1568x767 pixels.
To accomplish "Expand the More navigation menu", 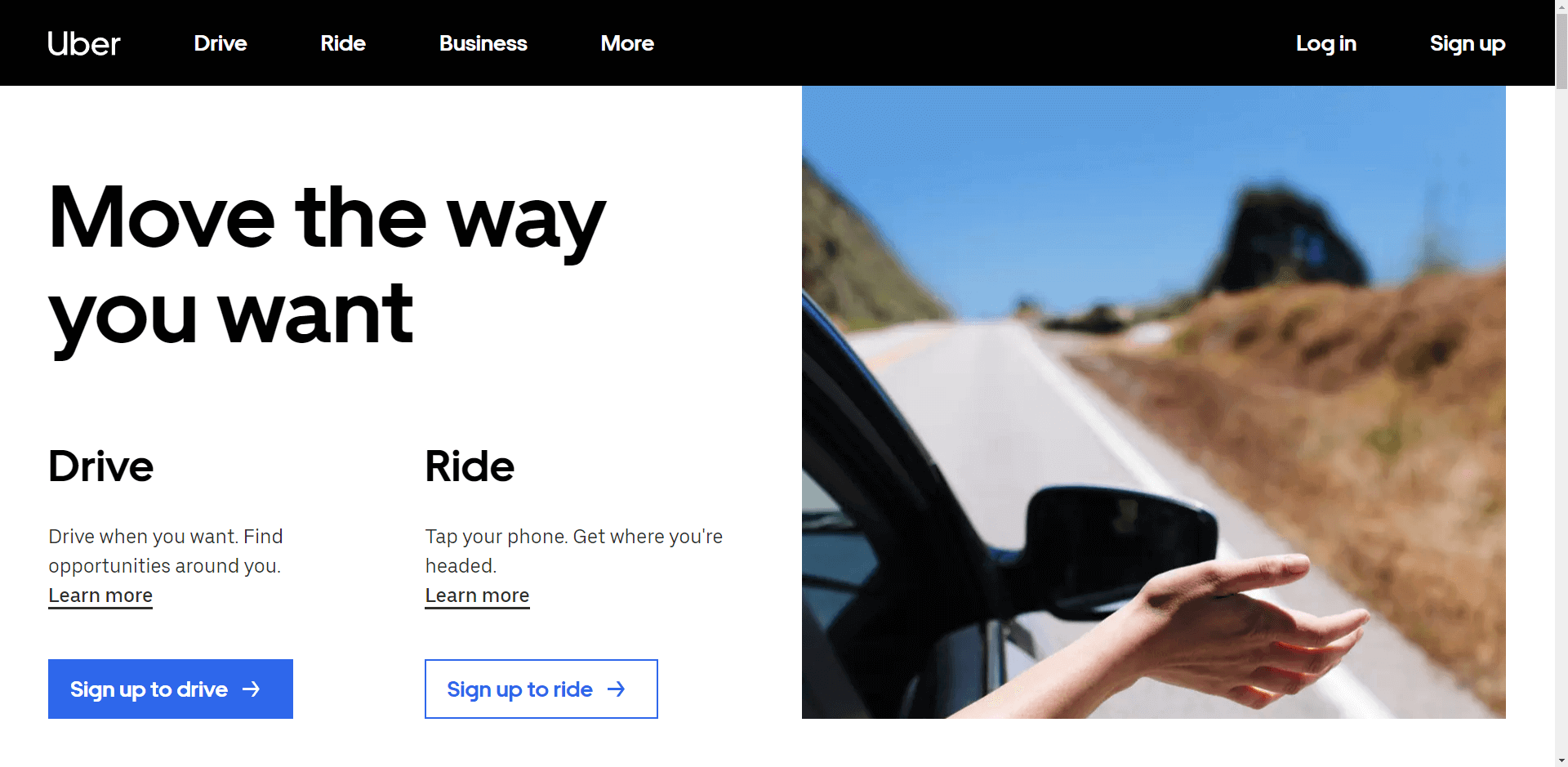I will tap(627, 43).
